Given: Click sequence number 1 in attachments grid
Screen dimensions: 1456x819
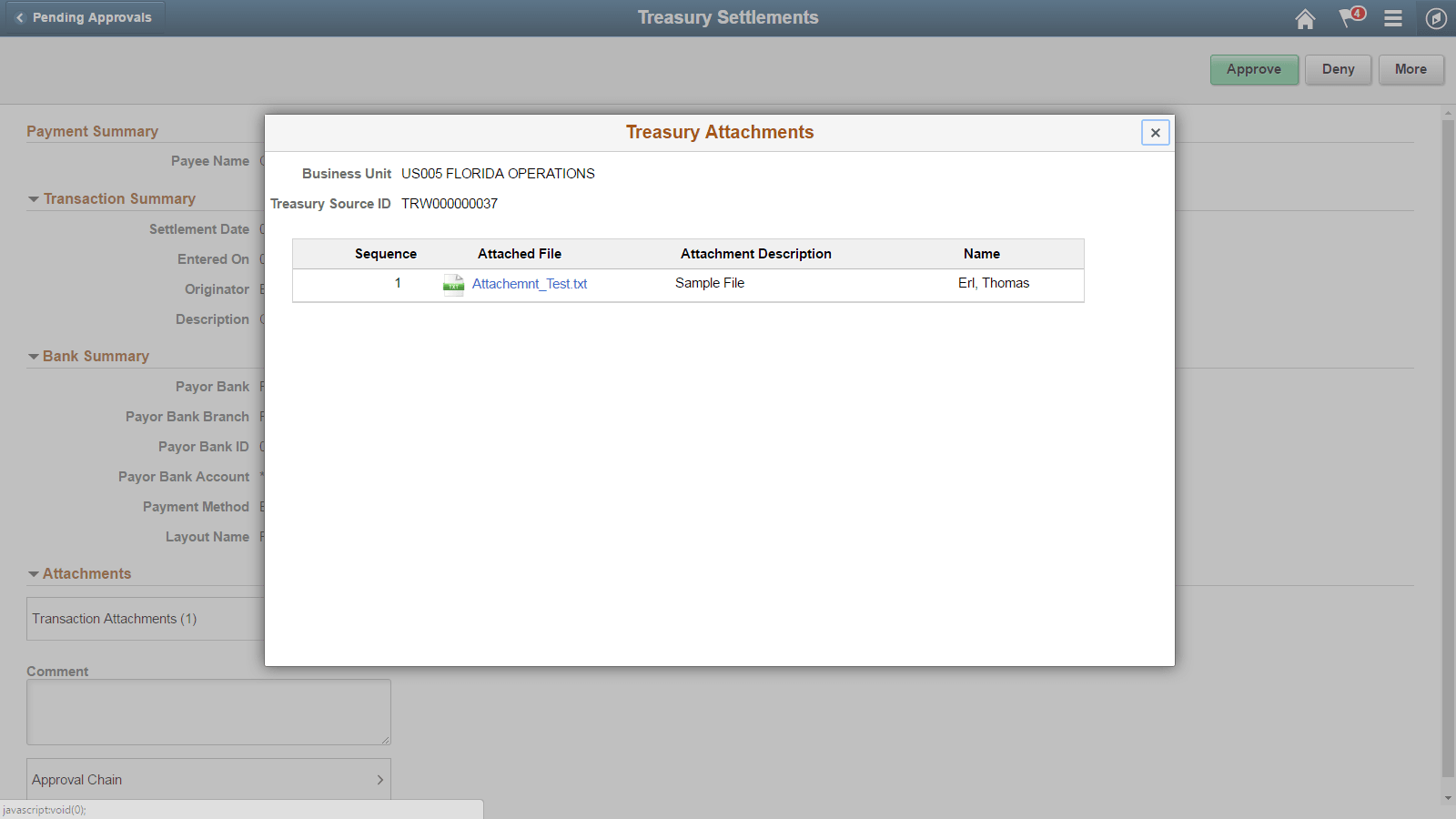Looking at the screenshot, I should click(398, 283).
